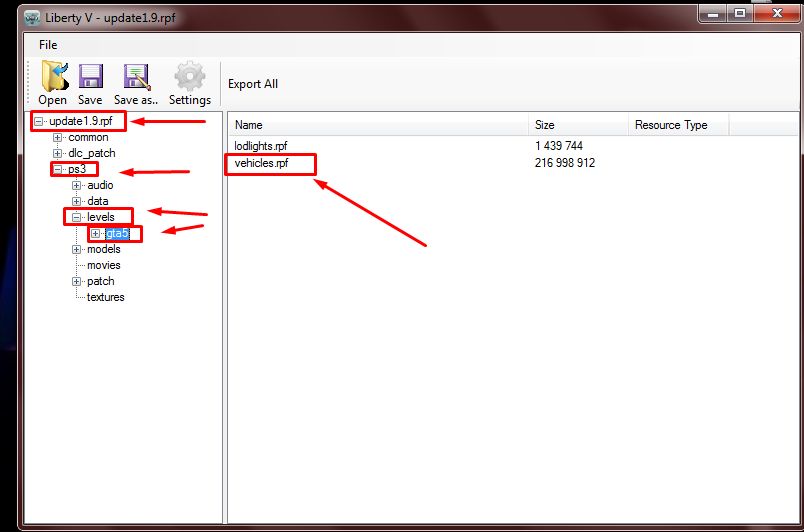This screenshot has width=804, height=532.
Task: Open the File menu
Action: pos(48,45)
